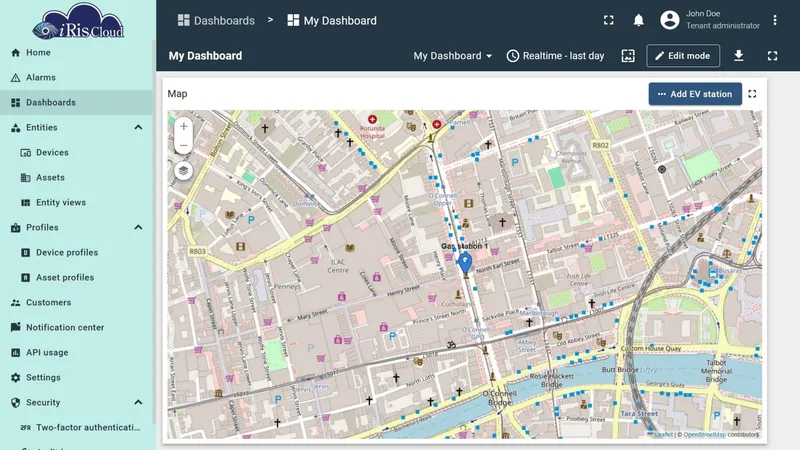Zoom out on the map
800x450 pixels.
point(184,145)
